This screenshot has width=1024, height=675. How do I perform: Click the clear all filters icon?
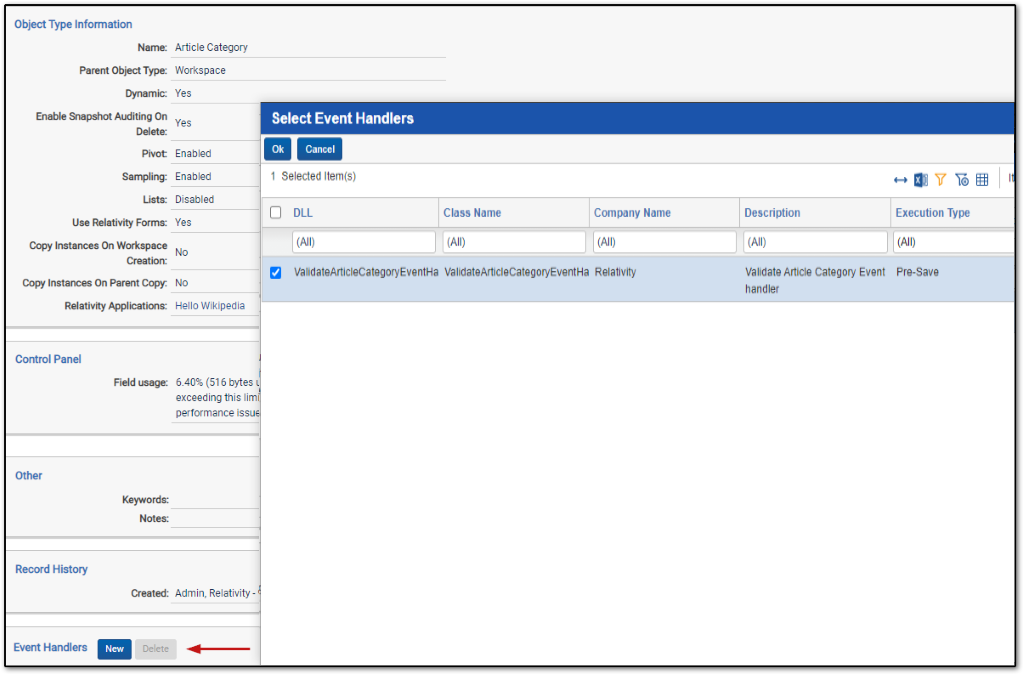pos(961,180)
